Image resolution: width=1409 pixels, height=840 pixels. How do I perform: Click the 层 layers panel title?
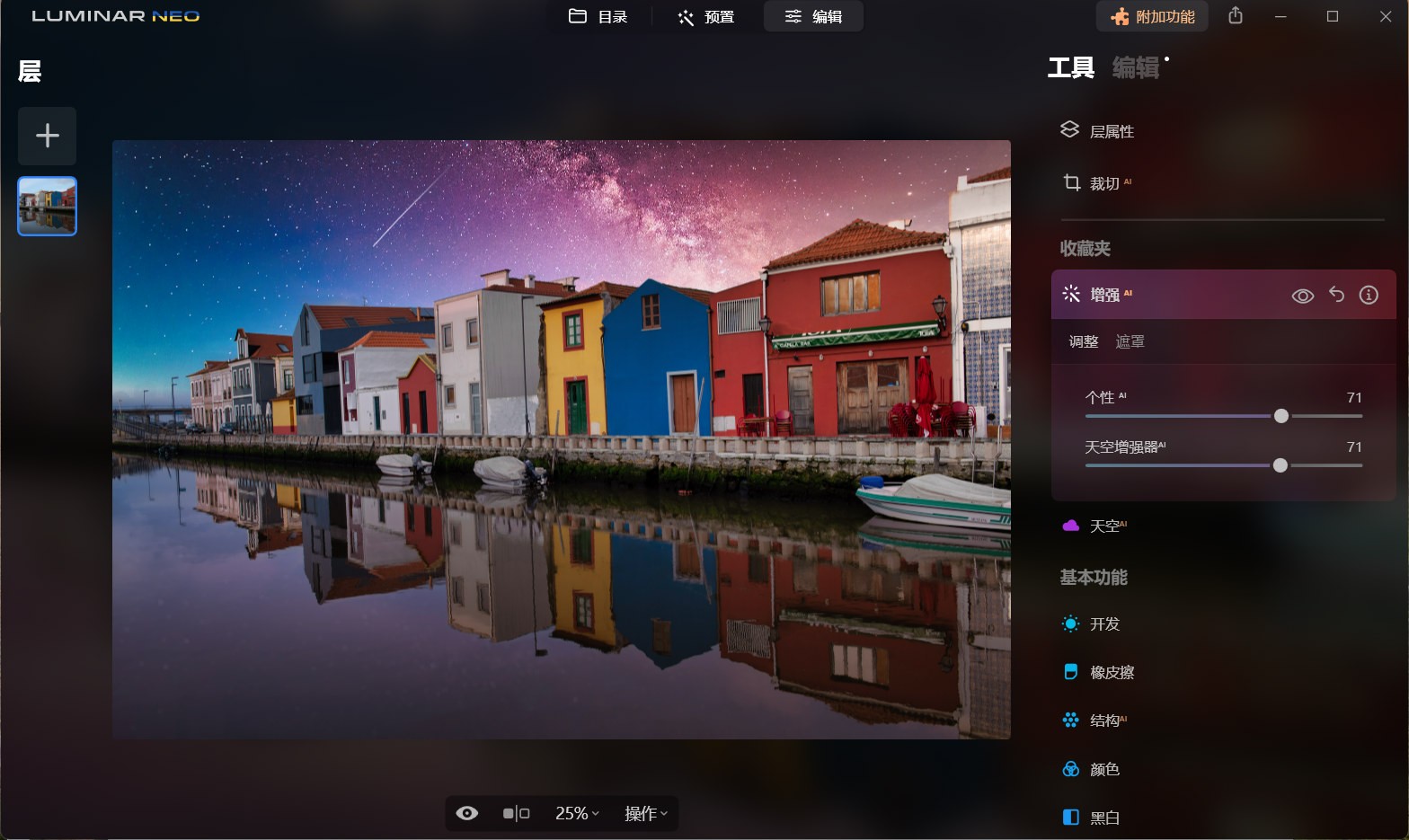30,71
